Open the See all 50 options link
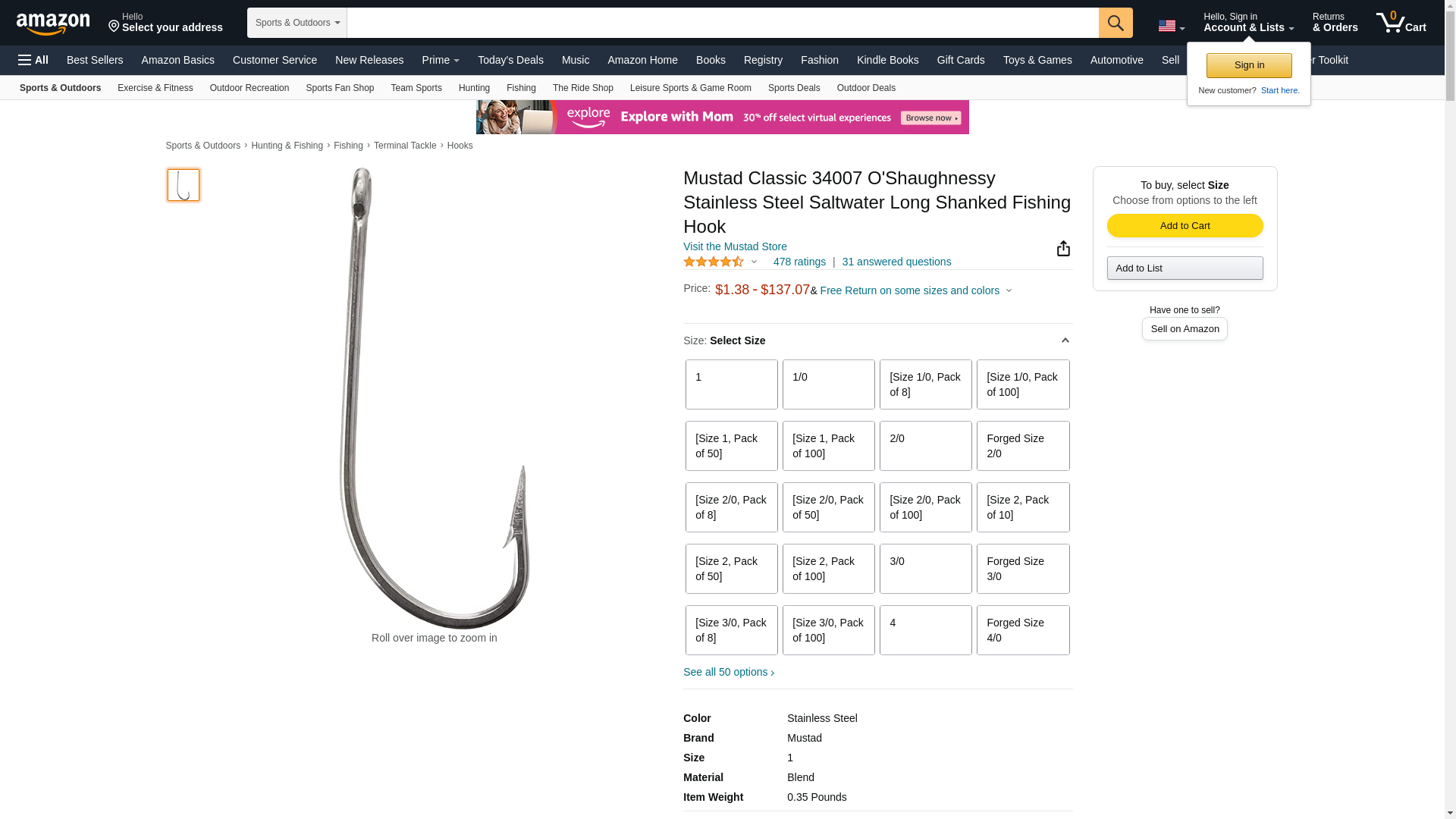The image size is (1456, 819). tap(728, 672)
